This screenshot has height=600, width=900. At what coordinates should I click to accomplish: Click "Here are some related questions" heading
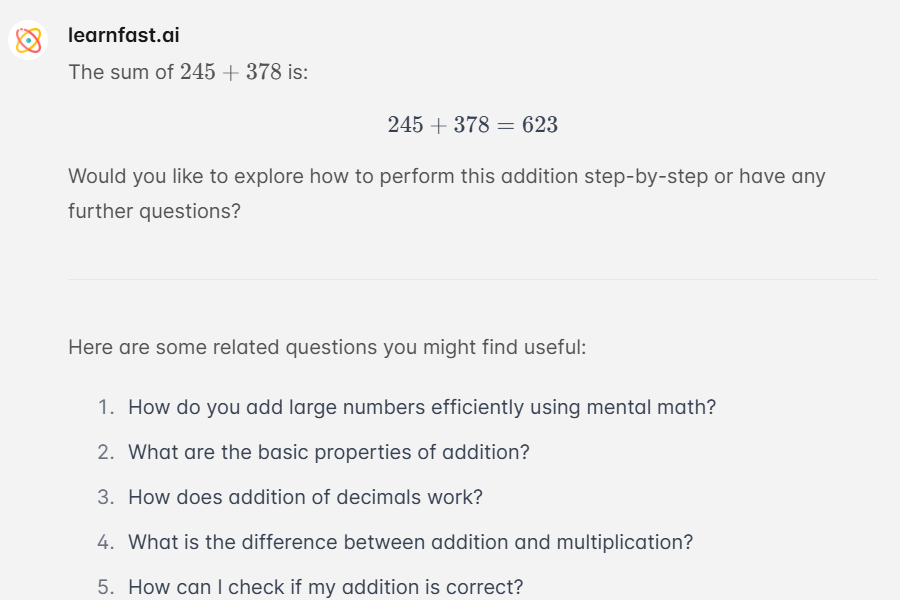[x=327, y=347]
